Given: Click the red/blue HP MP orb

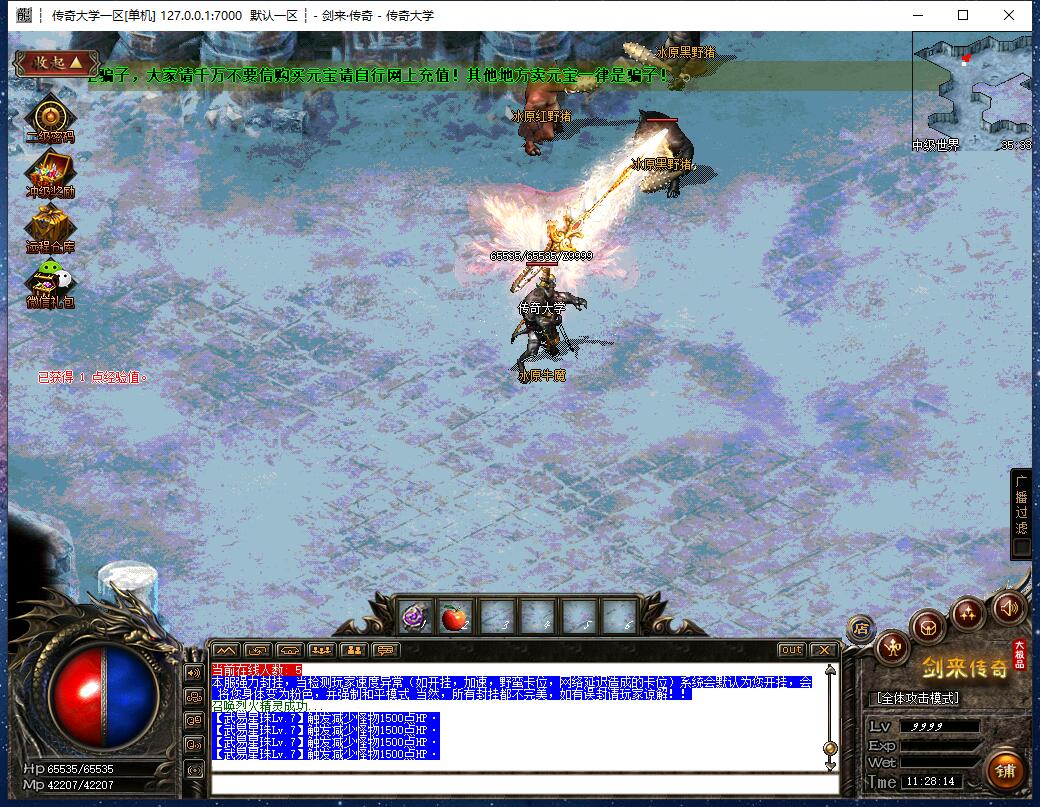Looking at the screenshot, I should point(103,696).
